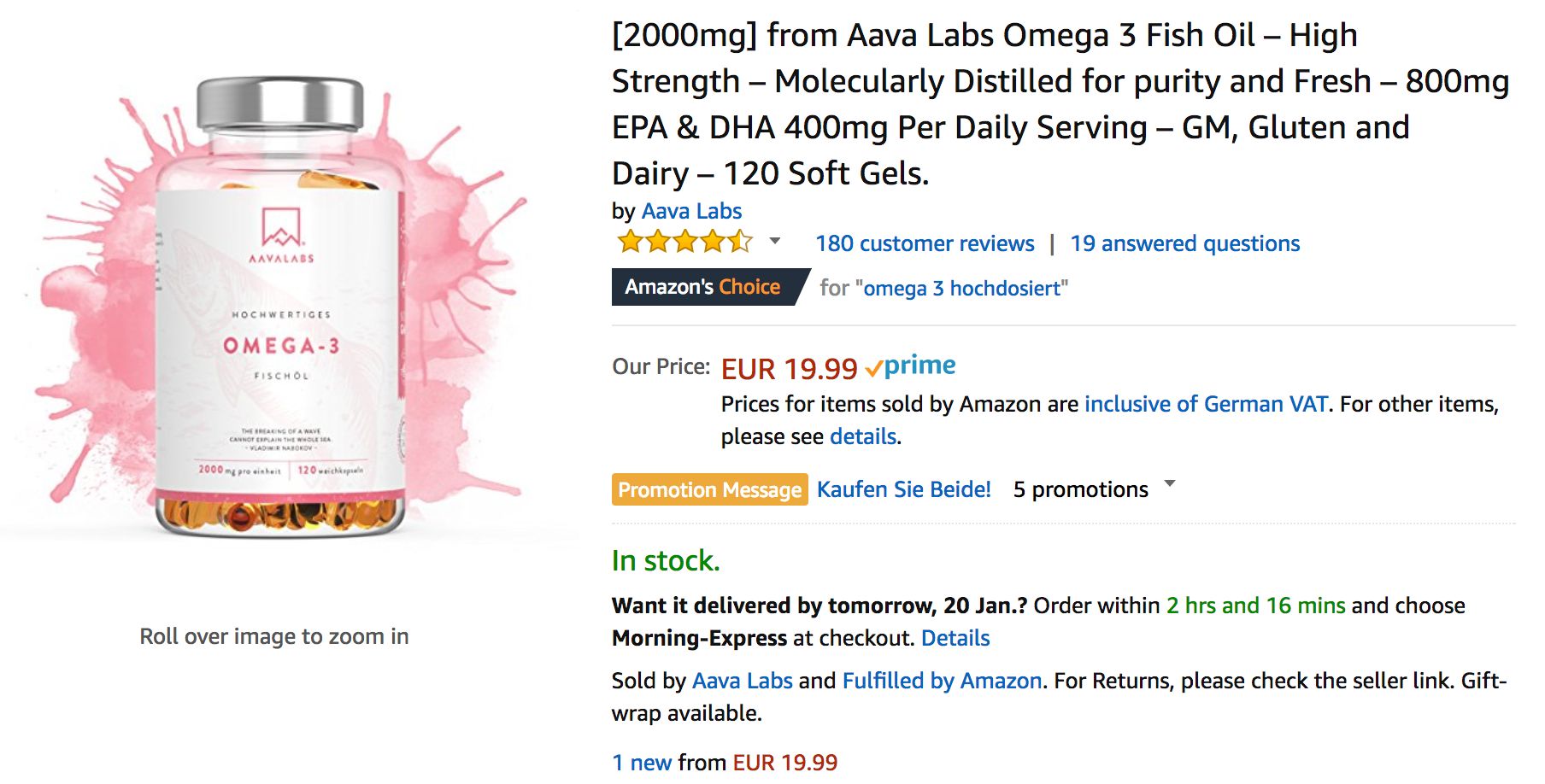The width and height of the screenshot is (1545, 784).
Task: Click the Amazon's Choice badge
Action: pyautogui.click(x=704, y=287)
